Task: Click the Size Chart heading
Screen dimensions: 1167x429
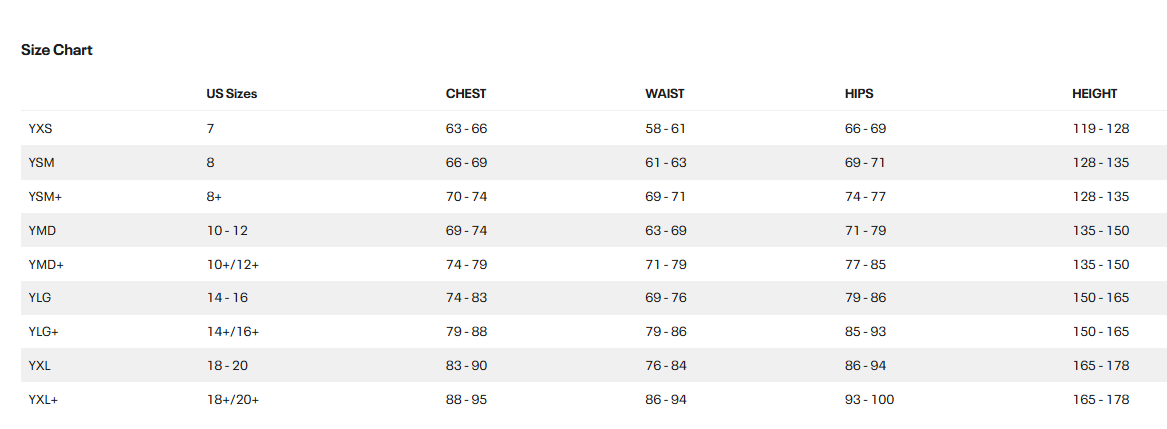Action: [x=57, y=50]
